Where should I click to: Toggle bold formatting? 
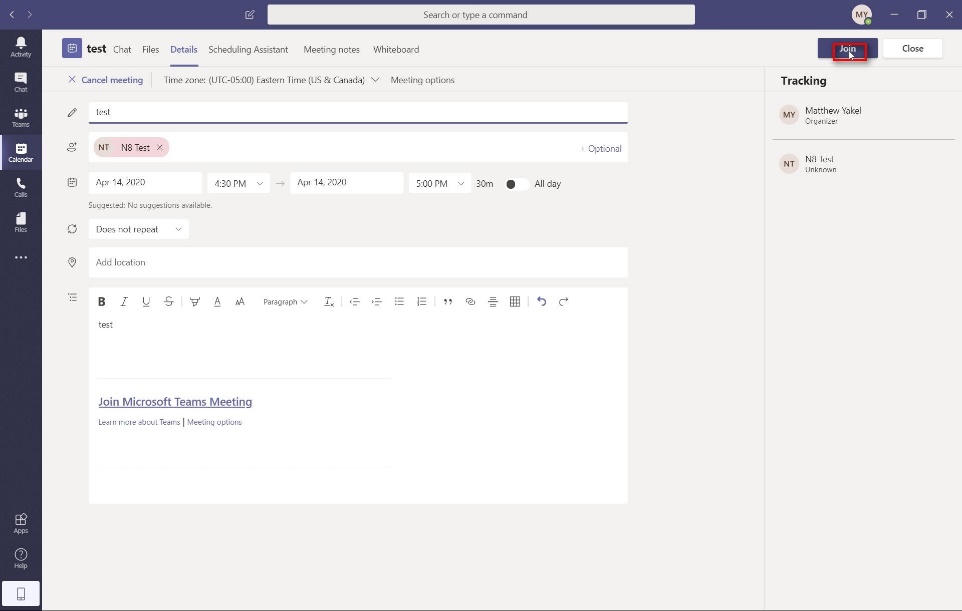click(x=102, y=301)
